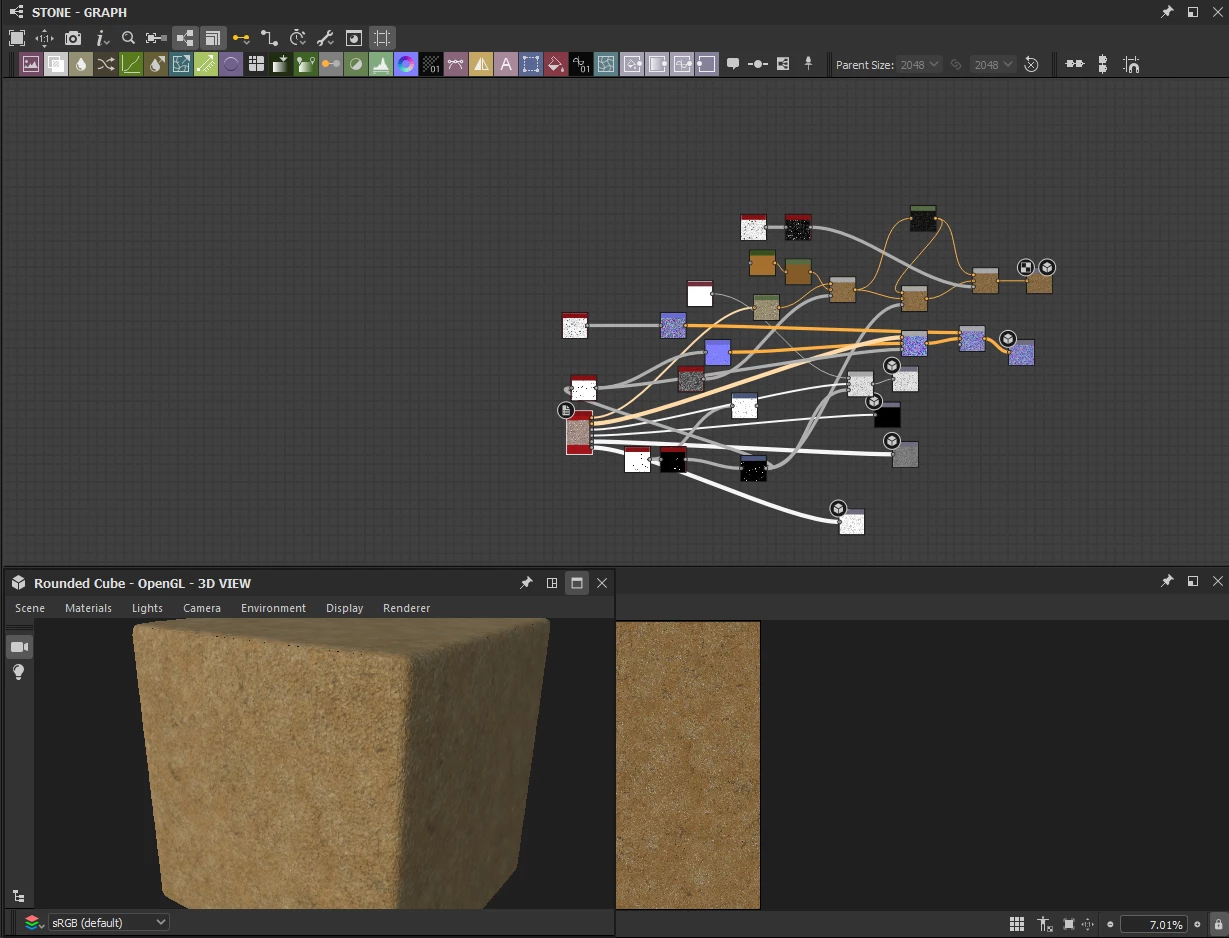1229x938 pixels.
Task: Open the second Parent Size 2048 dropdown
Action: tap(993, 64)
